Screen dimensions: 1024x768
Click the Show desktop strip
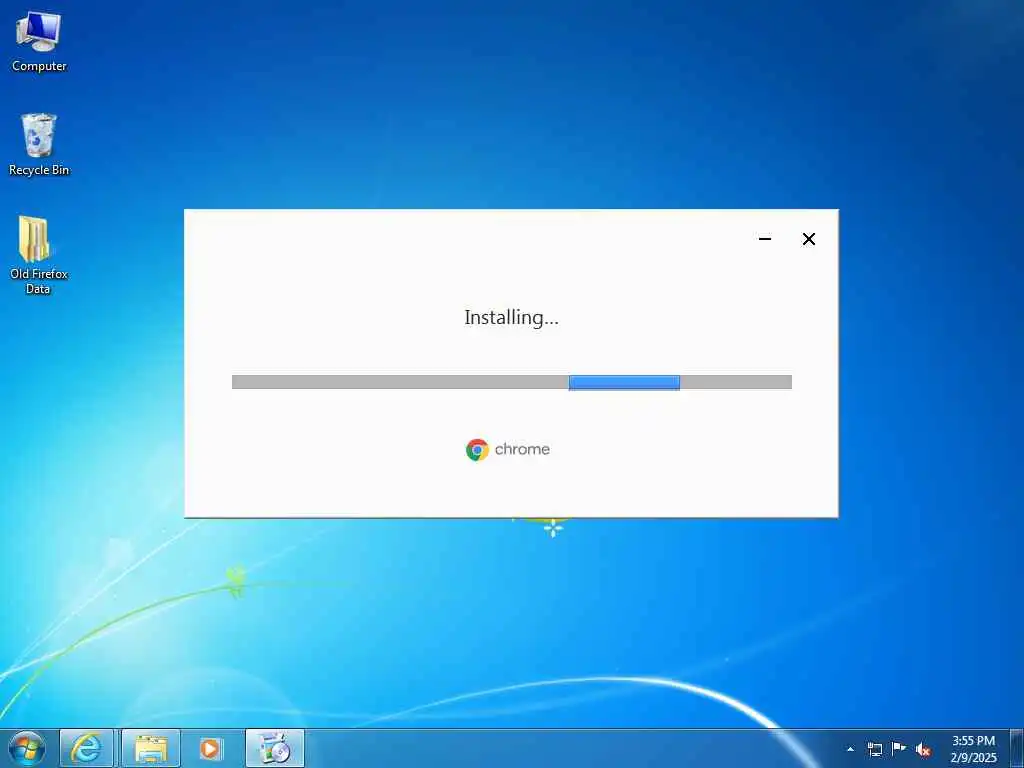point(1017,749)
